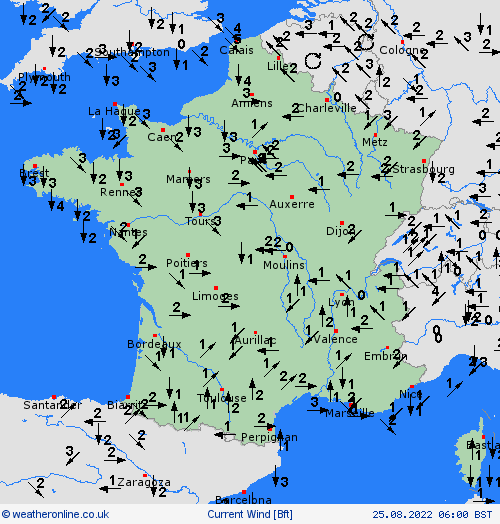This screenshot has height=524, width=500.
Task: Select the Barcelona red city dot
Action: [244, 492]
